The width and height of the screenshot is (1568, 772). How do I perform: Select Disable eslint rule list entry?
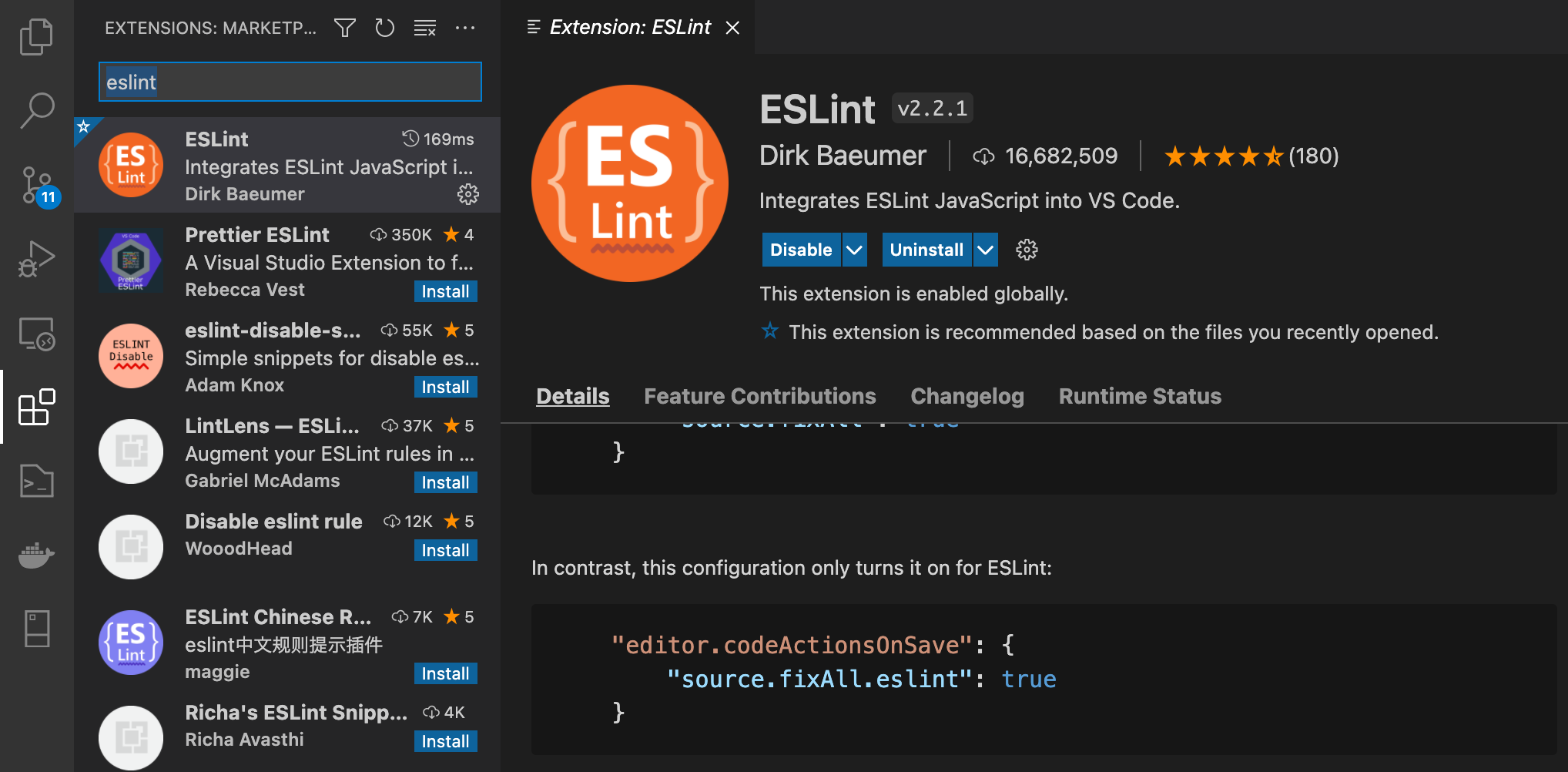click(287, 547)
